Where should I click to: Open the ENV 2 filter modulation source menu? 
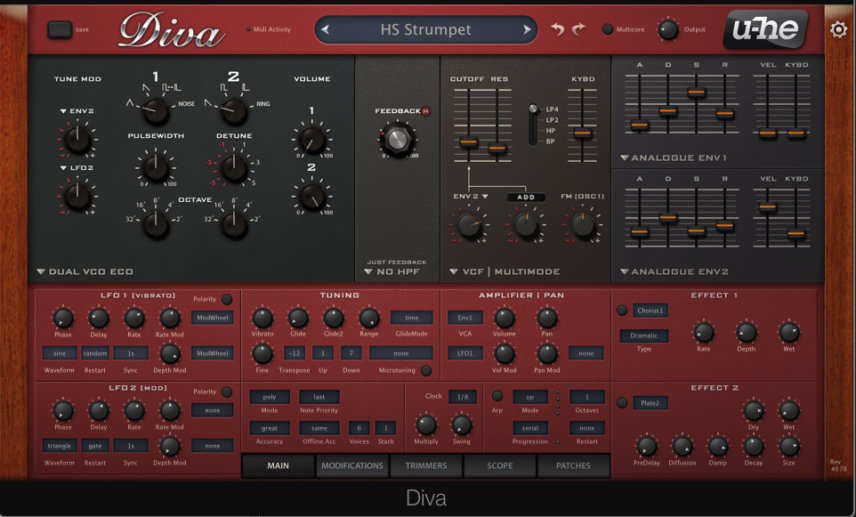click(471, 197)
